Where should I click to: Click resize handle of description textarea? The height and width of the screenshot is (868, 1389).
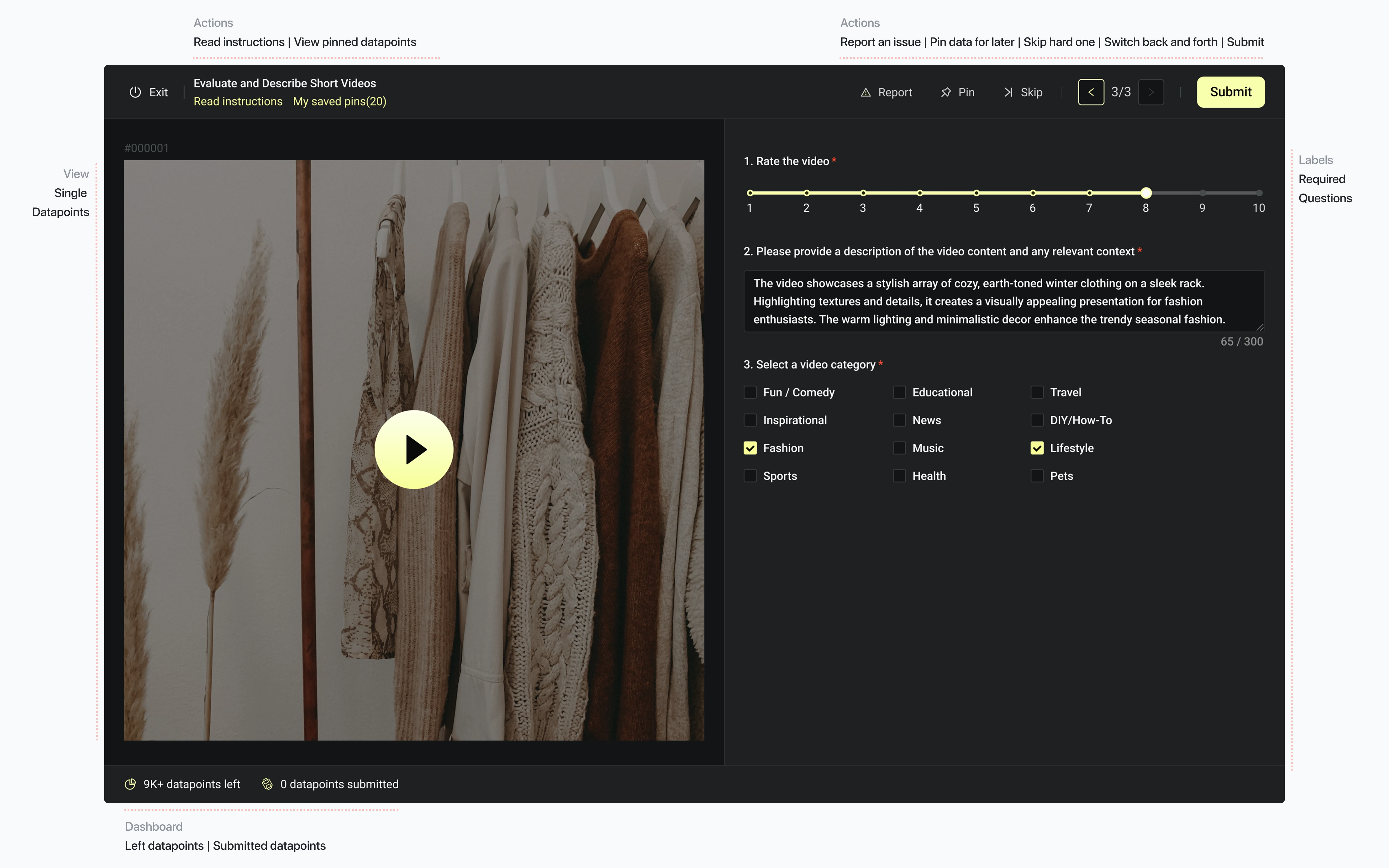click(1260, 327)
